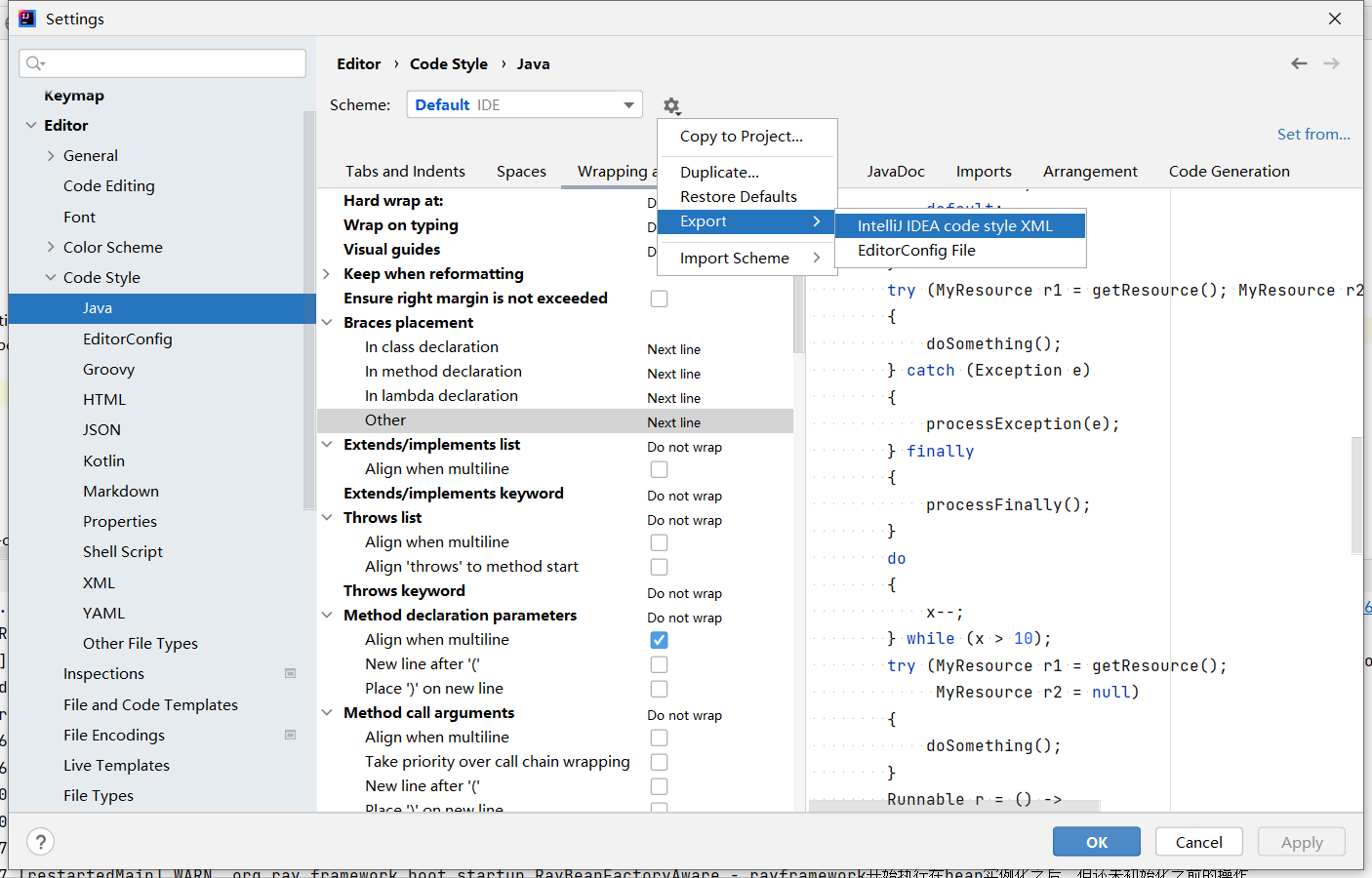The height and width of the screenshot is (878, 1372).
Task: Click the OK button
Action: (1097, 842)
